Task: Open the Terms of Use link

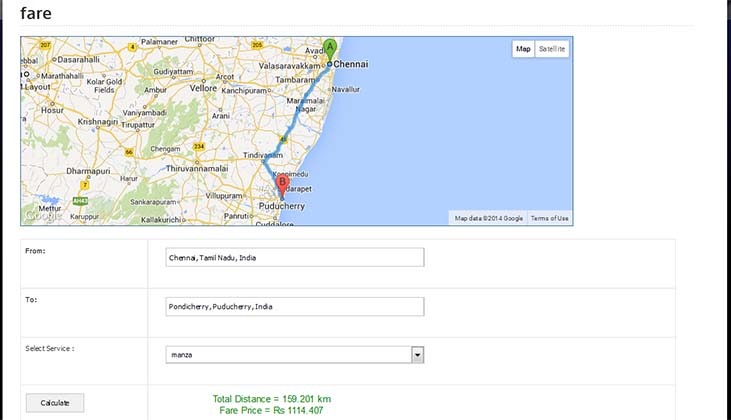Action: coord(549,218)
